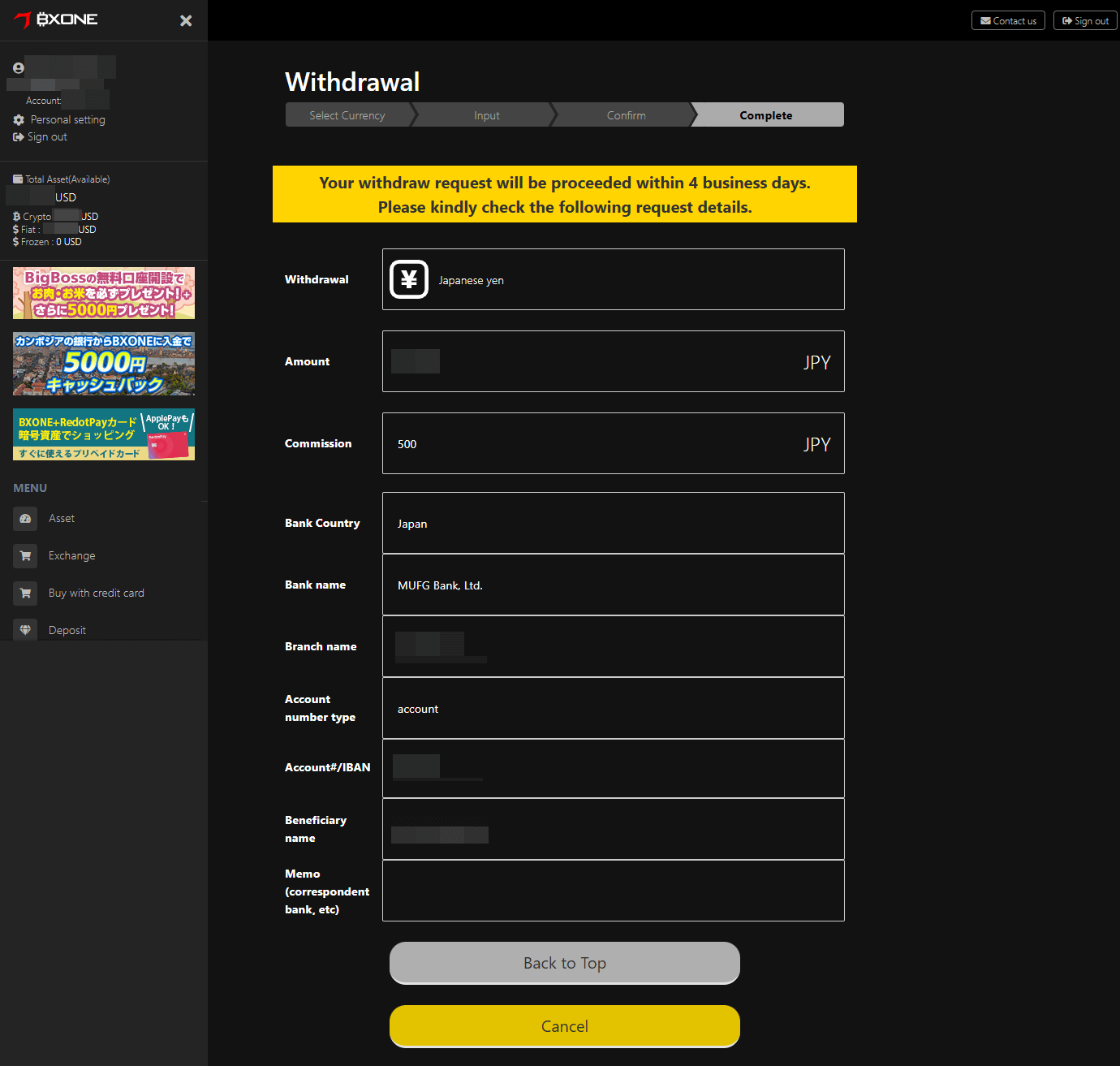
Task: Select the Select Currency step
Action: click(x=347, y=115)
